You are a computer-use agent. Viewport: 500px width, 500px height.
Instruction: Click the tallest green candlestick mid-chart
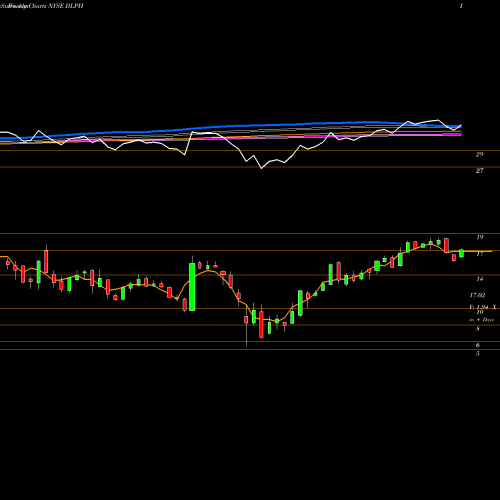click(x=192, y=287)
